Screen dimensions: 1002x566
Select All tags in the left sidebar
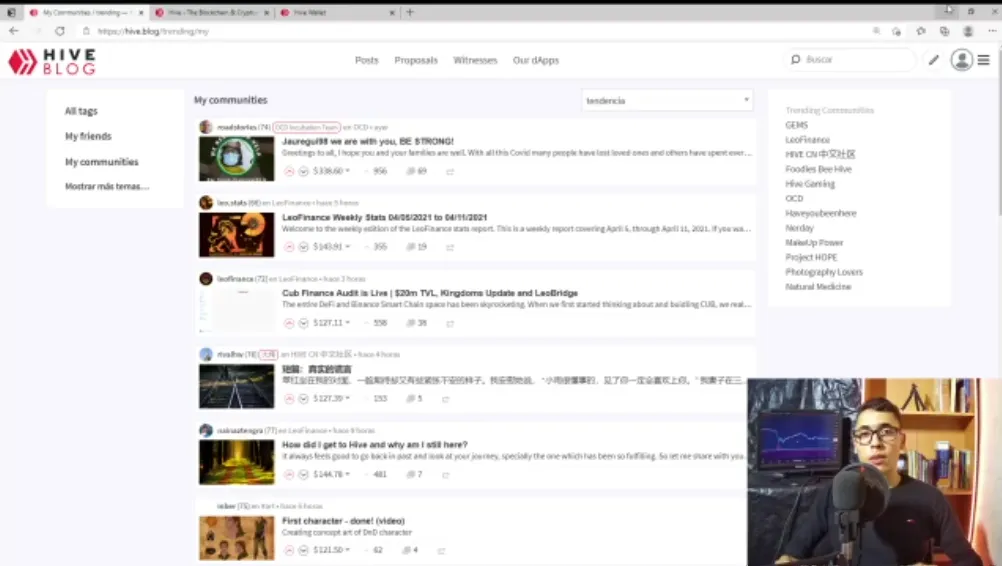point(81,111)
